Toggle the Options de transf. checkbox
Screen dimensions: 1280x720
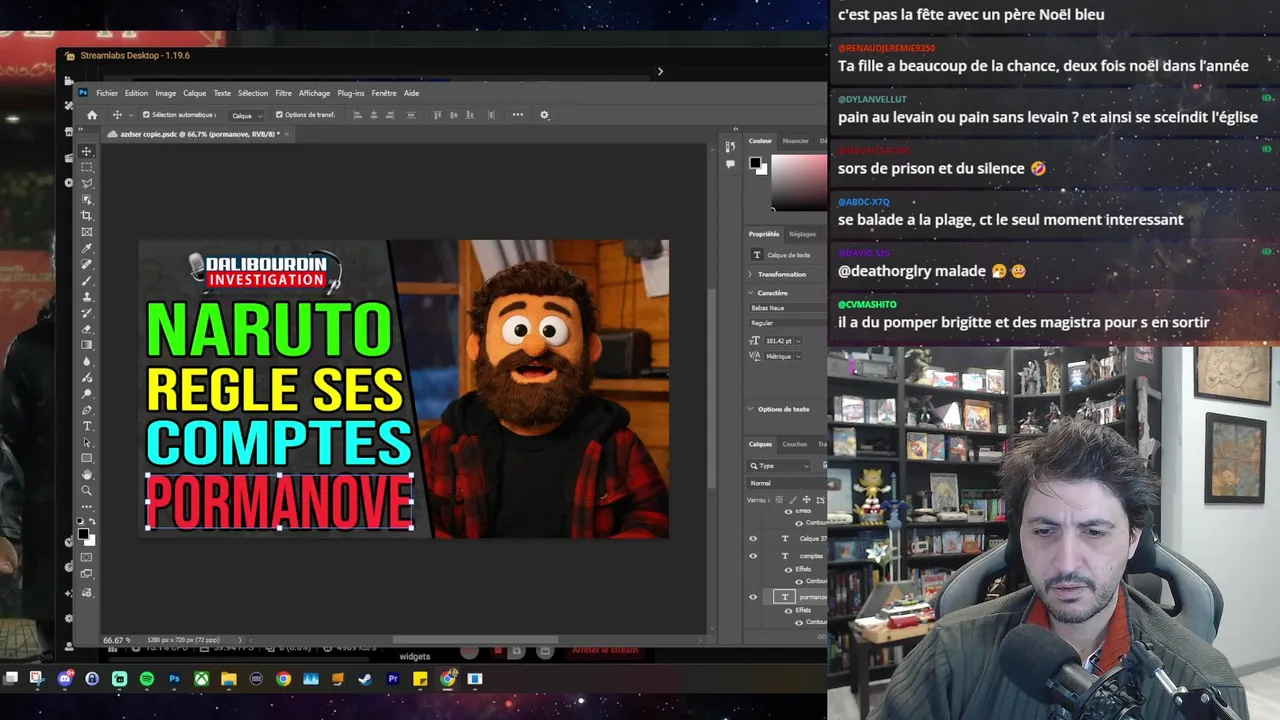[279, 115]
